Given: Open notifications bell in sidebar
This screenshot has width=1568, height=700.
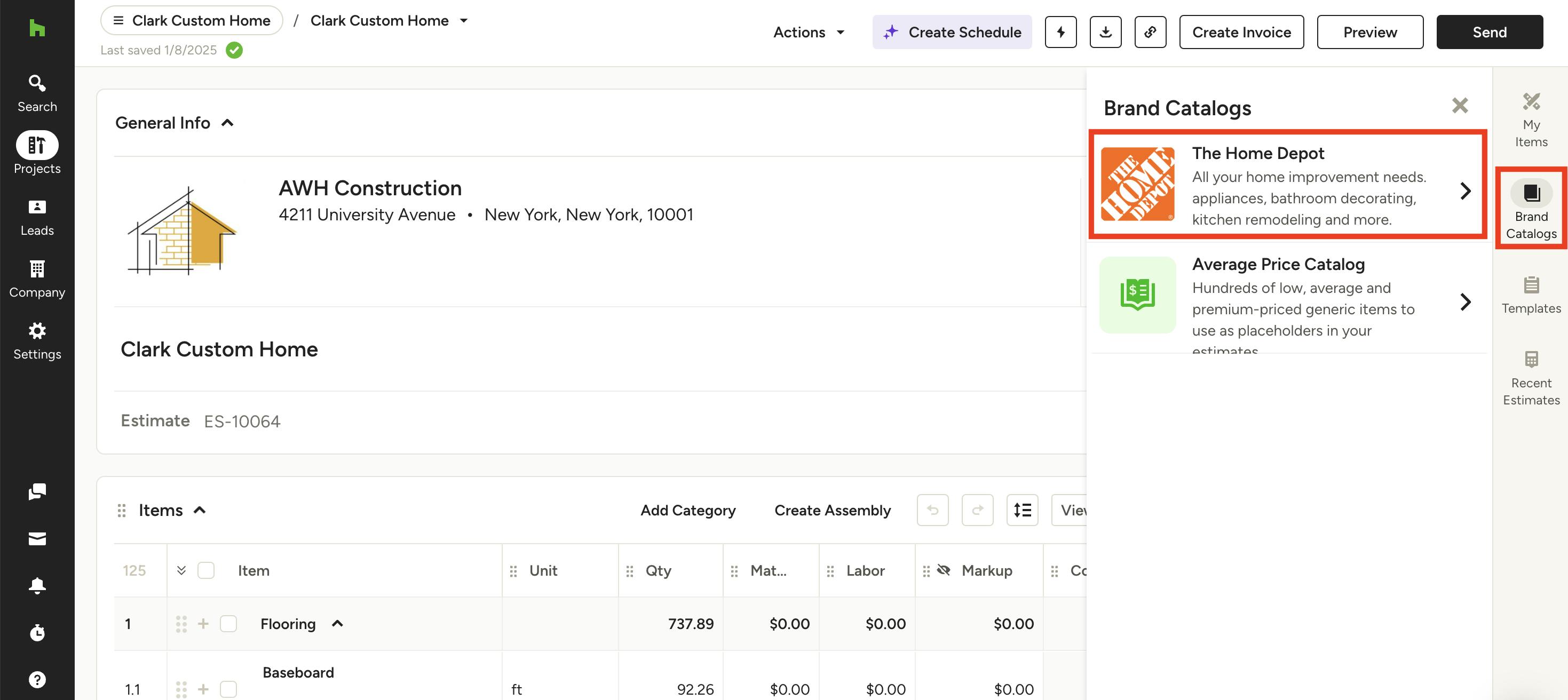Looking at the screenshot, I should point(37,586).
